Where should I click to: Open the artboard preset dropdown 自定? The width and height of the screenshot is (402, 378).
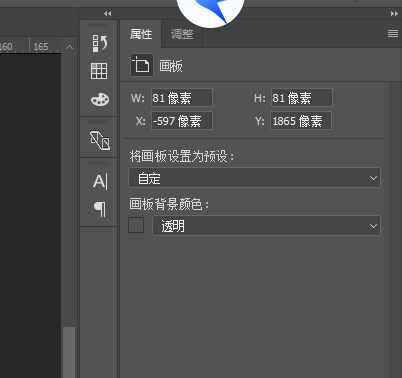click(254, 178)
